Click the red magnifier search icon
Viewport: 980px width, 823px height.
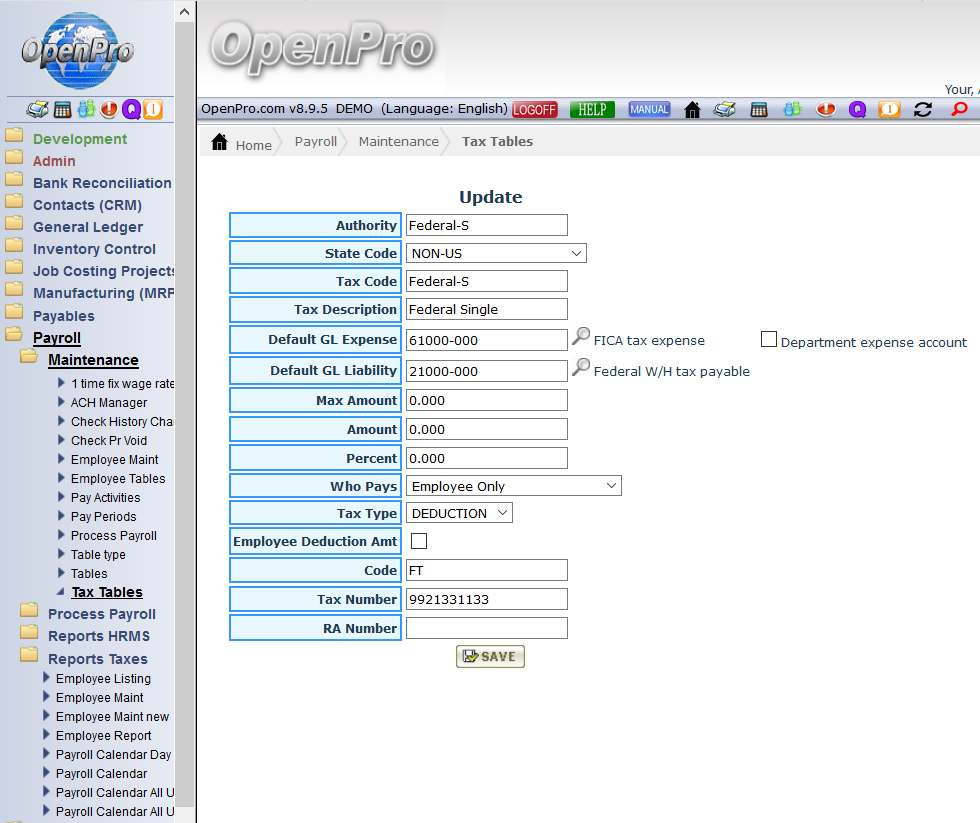point(959,110)
